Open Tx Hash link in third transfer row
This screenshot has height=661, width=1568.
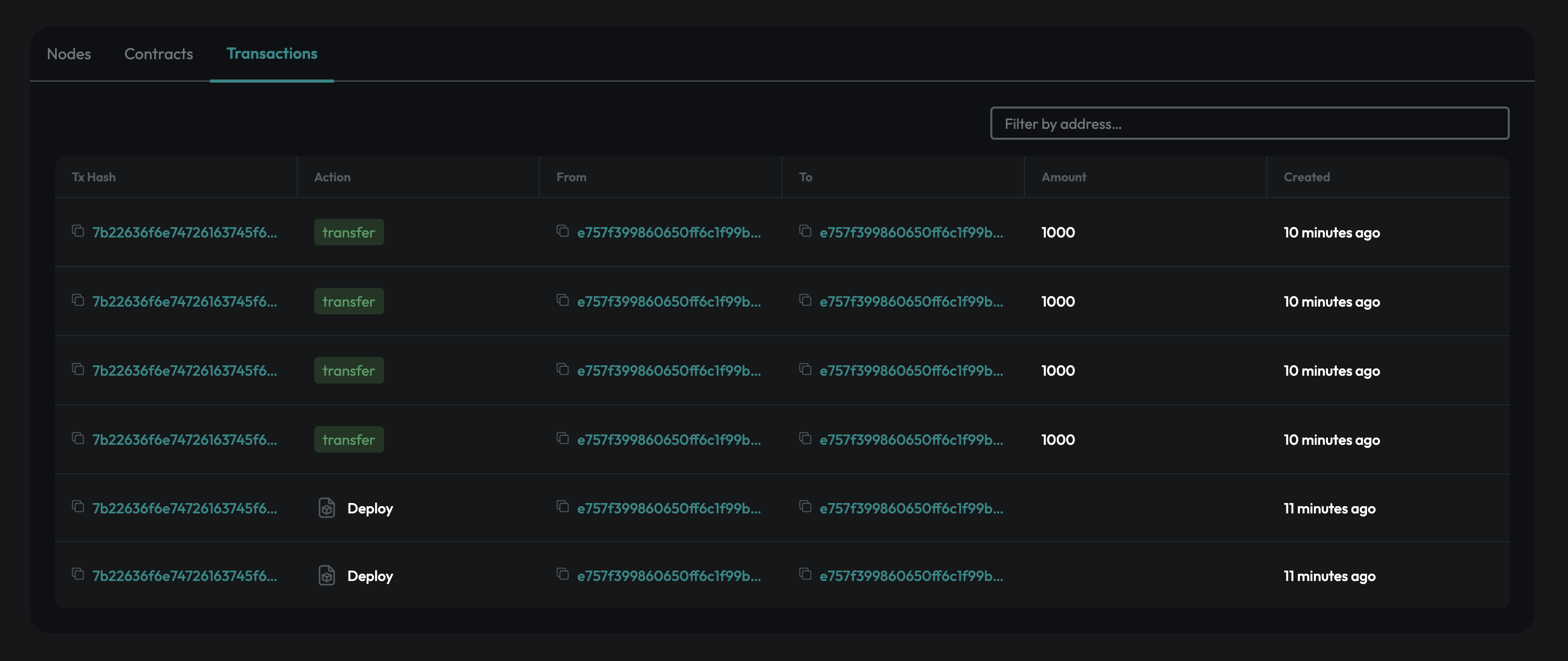184,371
